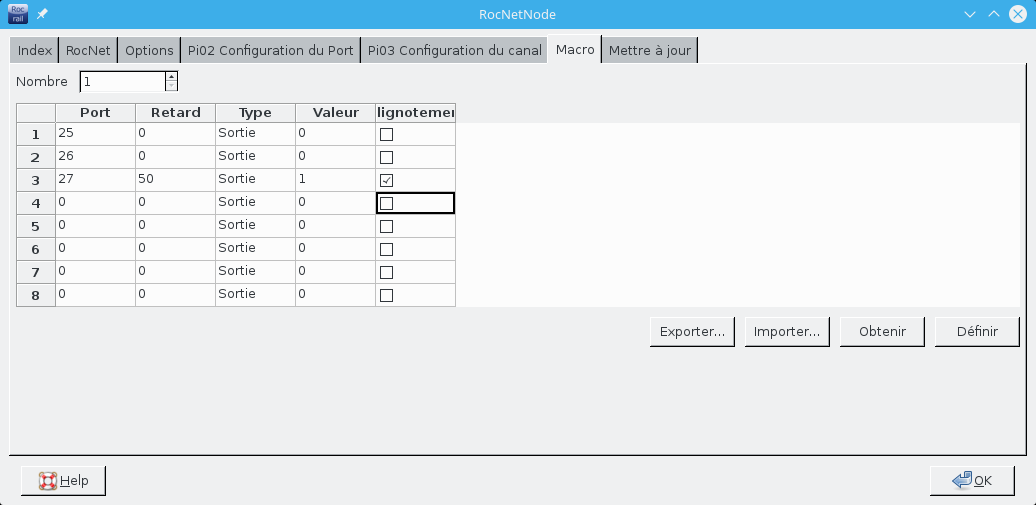The height and width of the screenshot is (505, 1036).
Task: Go to the Options tab
Action: (x=149, y=50)
